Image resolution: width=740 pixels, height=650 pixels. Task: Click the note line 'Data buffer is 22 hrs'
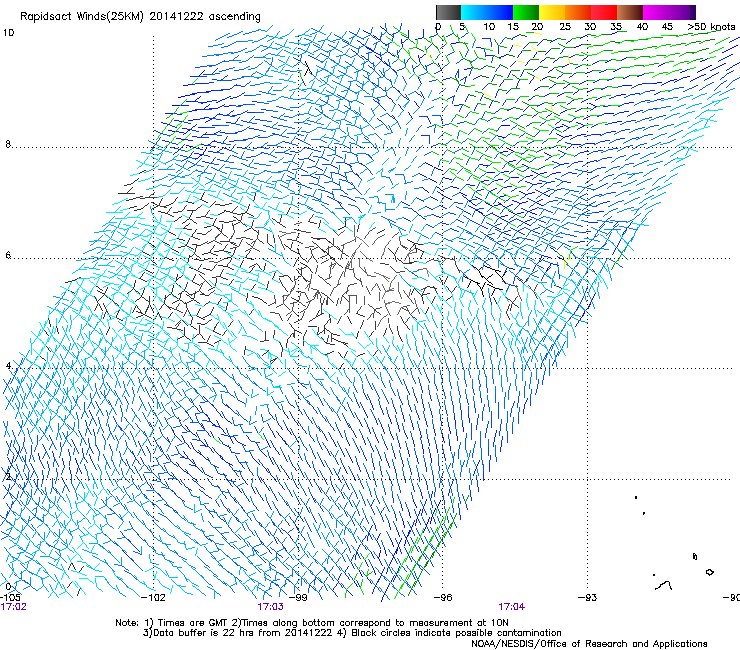coord(352,633)
